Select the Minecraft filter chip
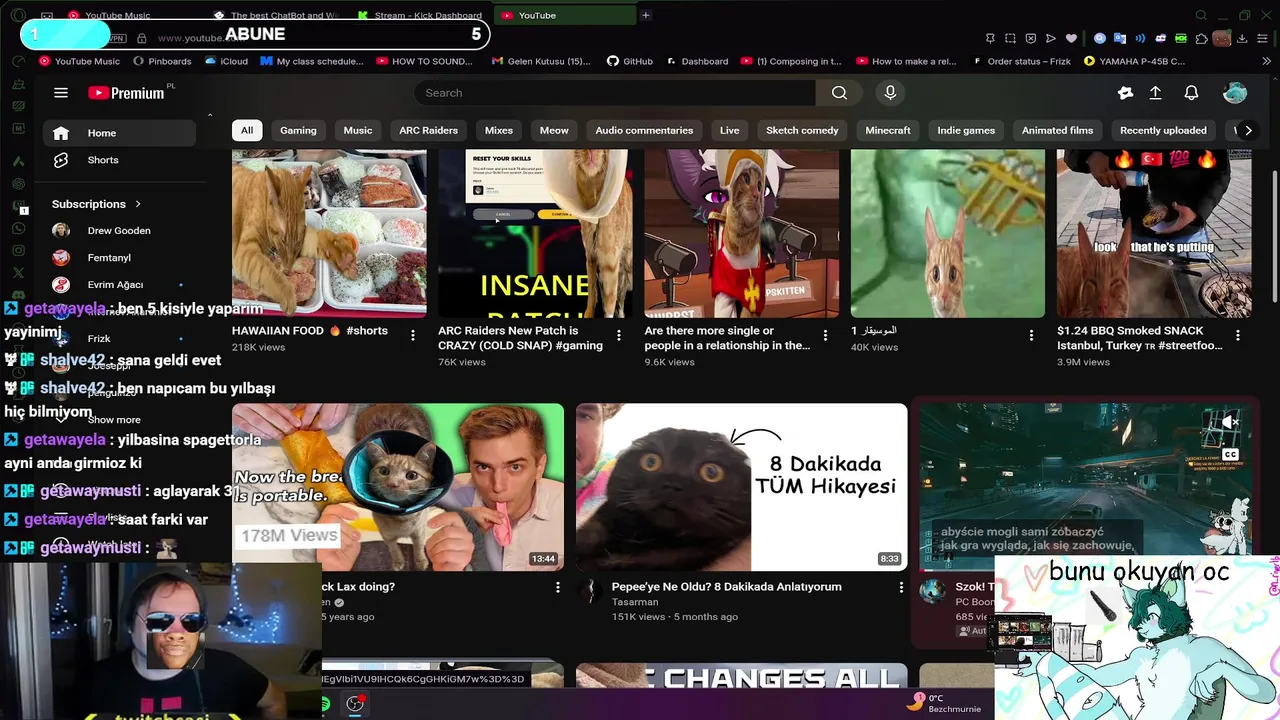The height and width of the screenshot is (720, 1280). coord(888,130)
